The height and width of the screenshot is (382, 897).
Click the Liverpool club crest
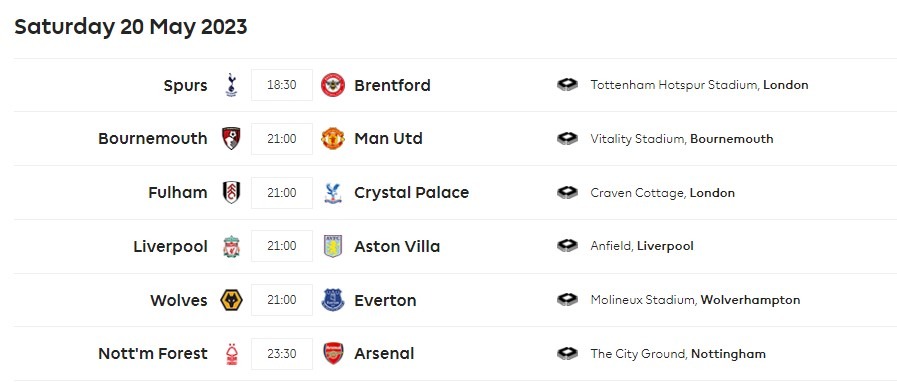(231, 246)
